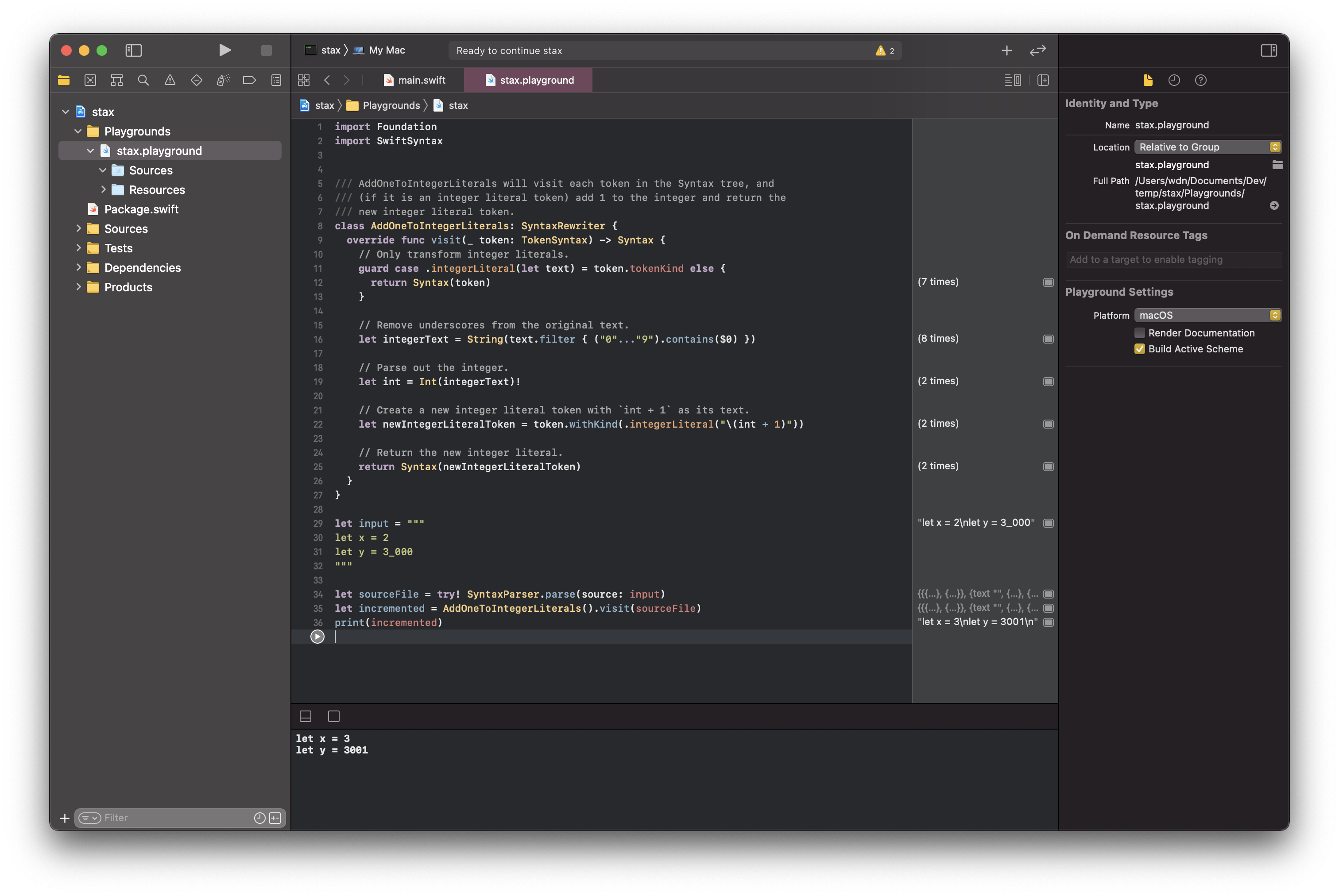Viewport: 1339px width, 896px height.
Task: Add a new file with the navigator plus button
Action: 65,818
